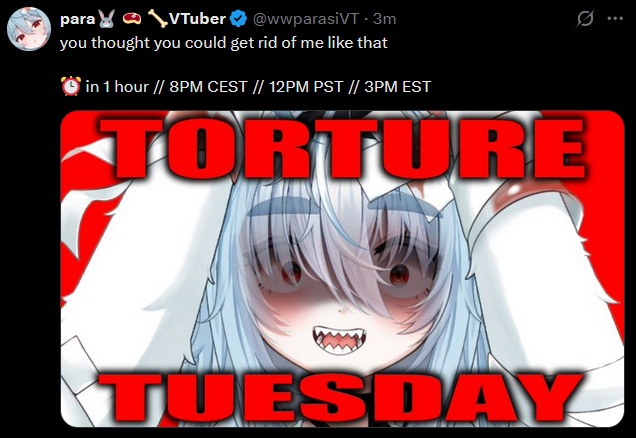636x438 pixels.
Task: Open the three-dot more options menu
Action: [615, 19]
